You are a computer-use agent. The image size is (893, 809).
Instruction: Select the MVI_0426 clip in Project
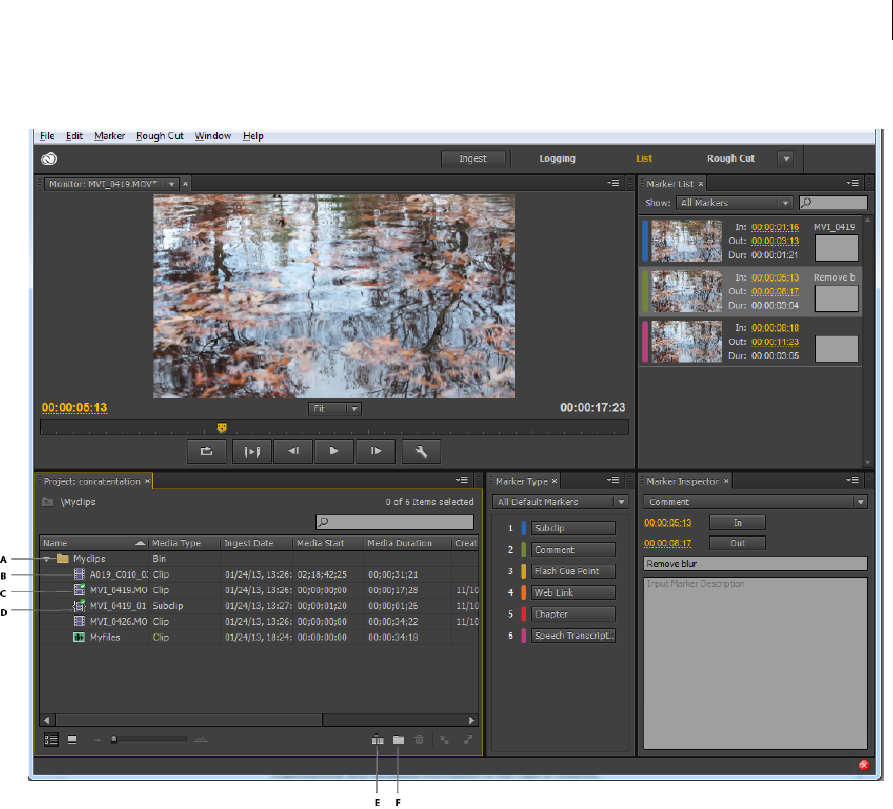(110, 621)
